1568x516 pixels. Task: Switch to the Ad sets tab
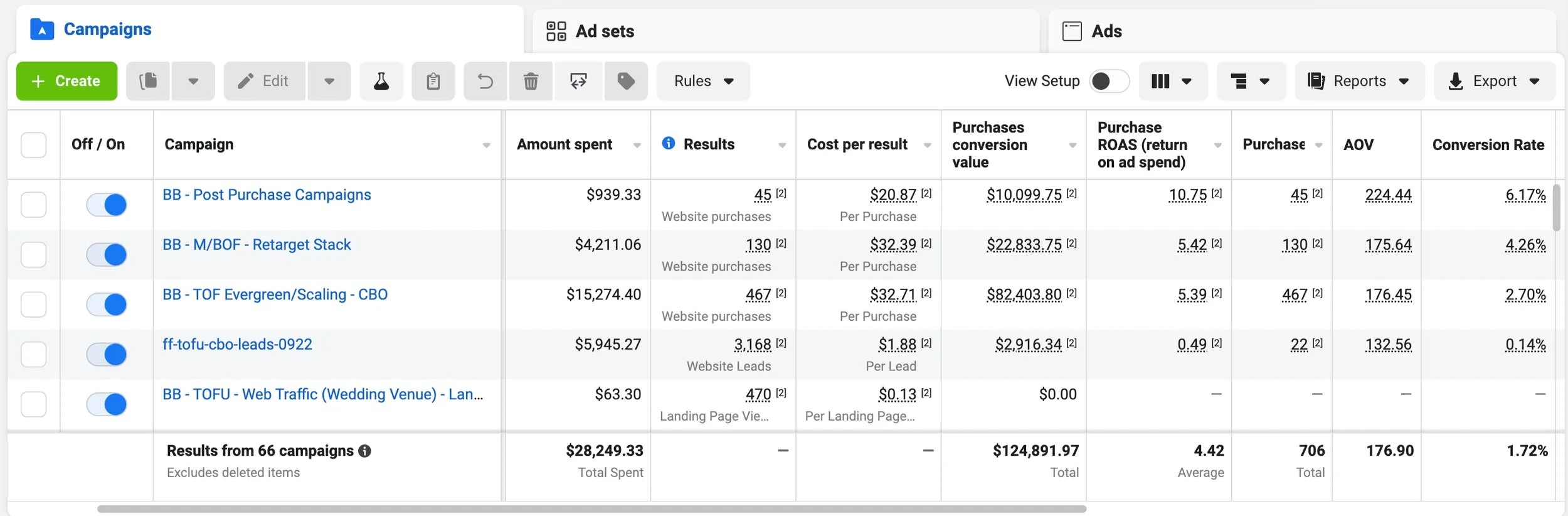pyautogui.click(x=605, y=31)
